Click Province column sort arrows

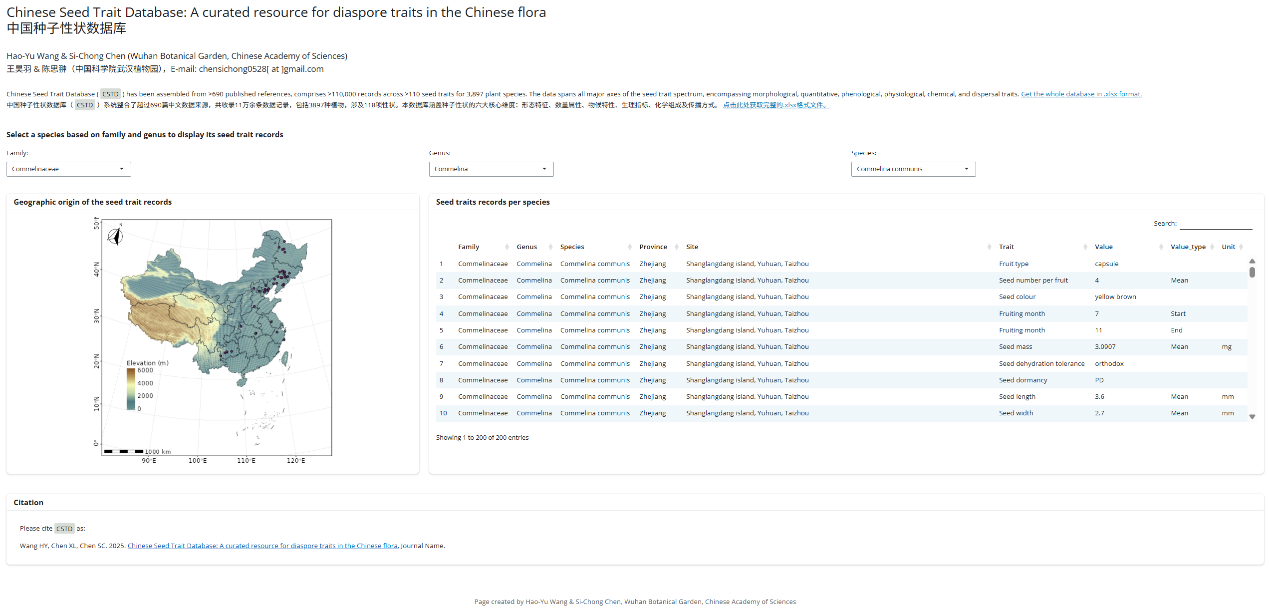tap(674, 247)
